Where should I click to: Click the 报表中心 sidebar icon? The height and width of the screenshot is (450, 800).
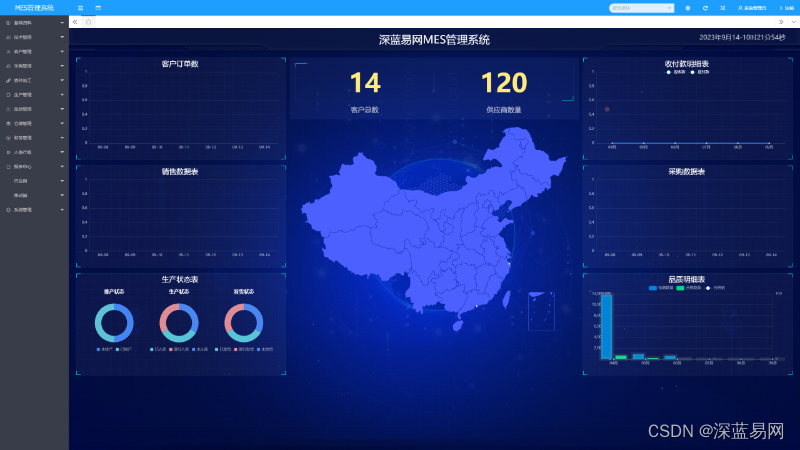(8, 167)
